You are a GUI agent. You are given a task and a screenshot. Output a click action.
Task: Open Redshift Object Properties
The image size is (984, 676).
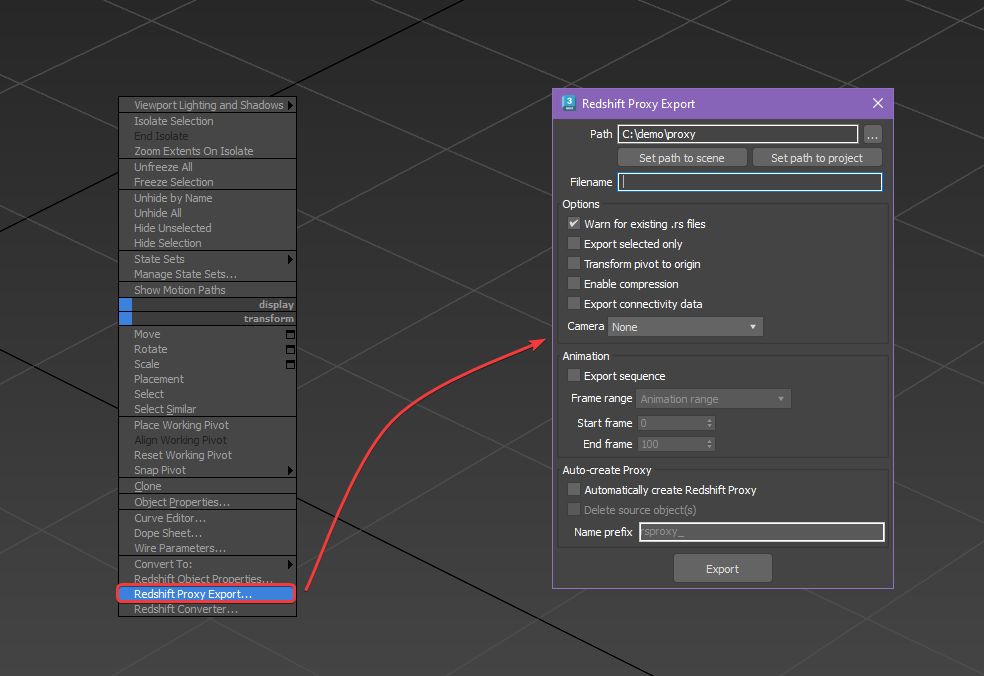(207, 579)
